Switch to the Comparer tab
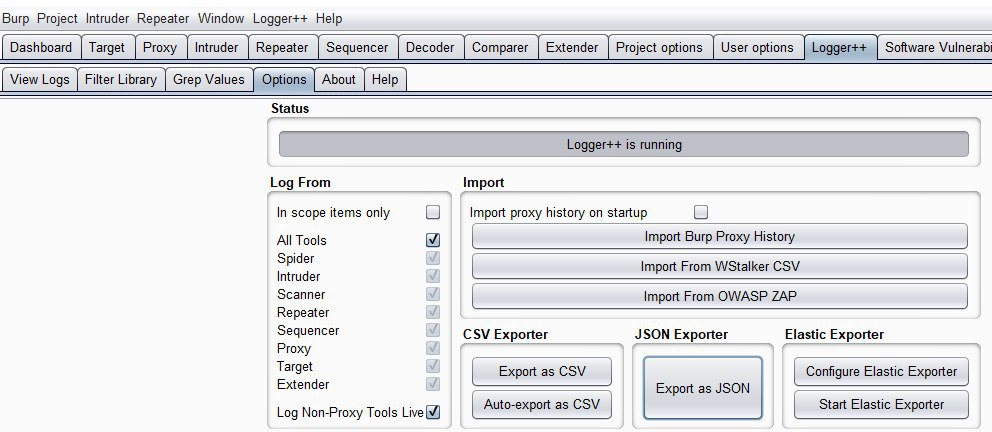Viewport: 992px width, 432px height. pos(500,47)
